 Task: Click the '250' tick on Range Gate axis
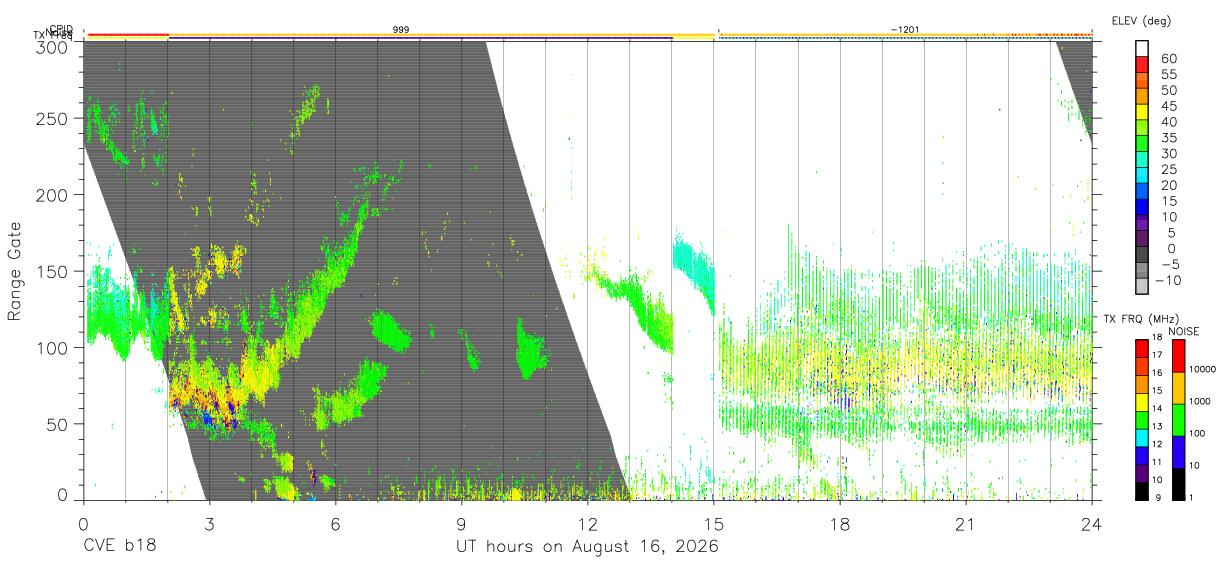(52, 119)
